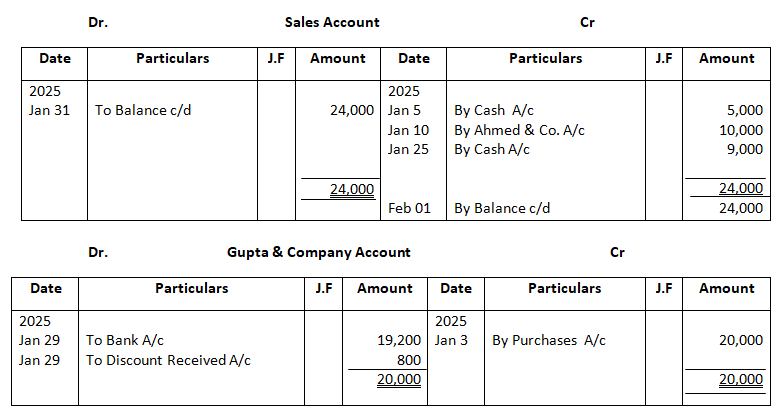Click the Jan 5 date entry
The image size is (779, 411).
tap(405, 110)
